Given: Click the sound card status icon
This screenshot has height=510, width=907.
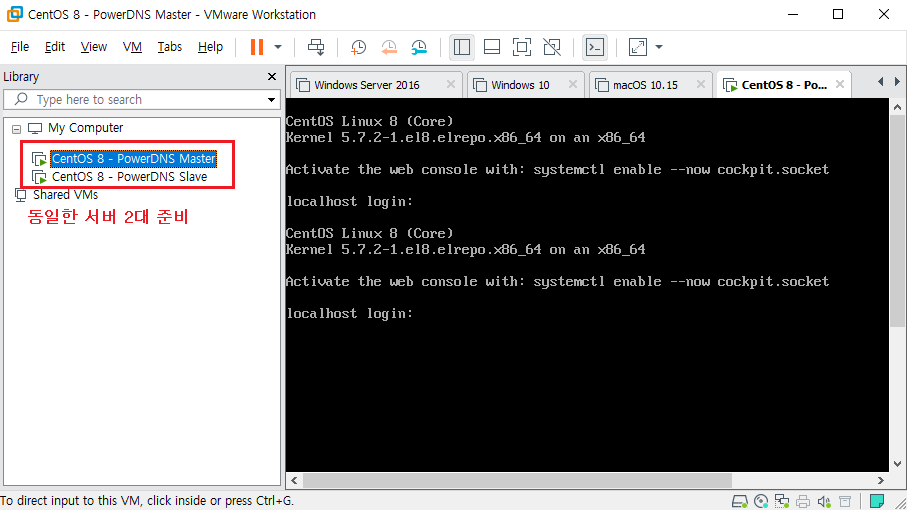Looking at the screenshot, I should point(824,501).
